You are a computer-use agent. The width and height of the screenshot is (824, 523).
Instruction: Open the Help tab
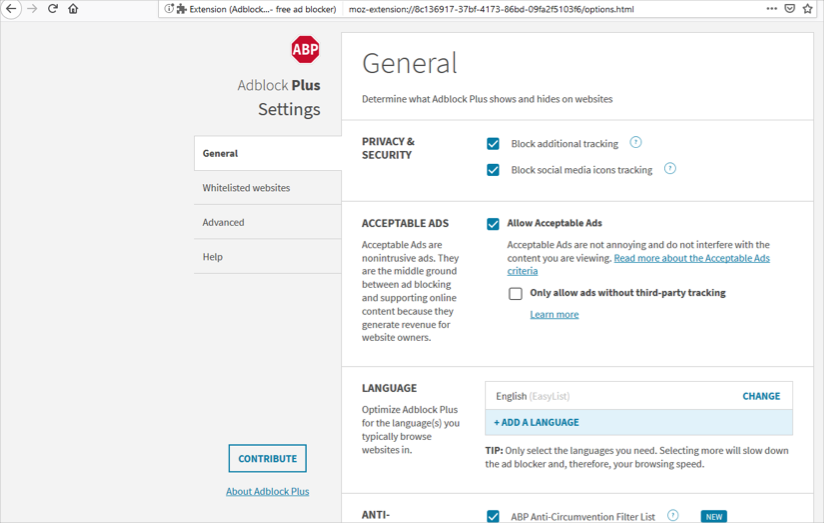click(x=212, y=257)
